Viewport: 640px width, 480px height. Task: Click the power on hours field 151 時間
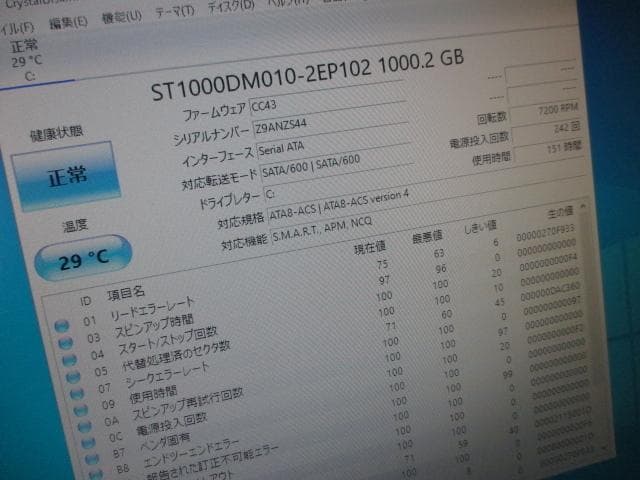(x=548, y=149)
